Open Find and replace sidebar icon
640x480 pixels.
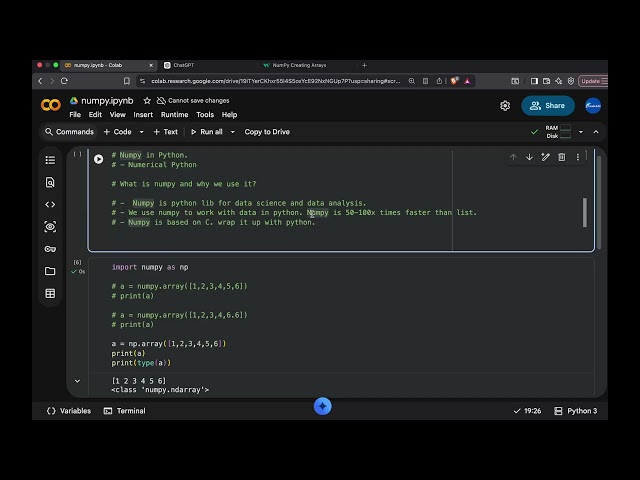[x=50, y=182]
